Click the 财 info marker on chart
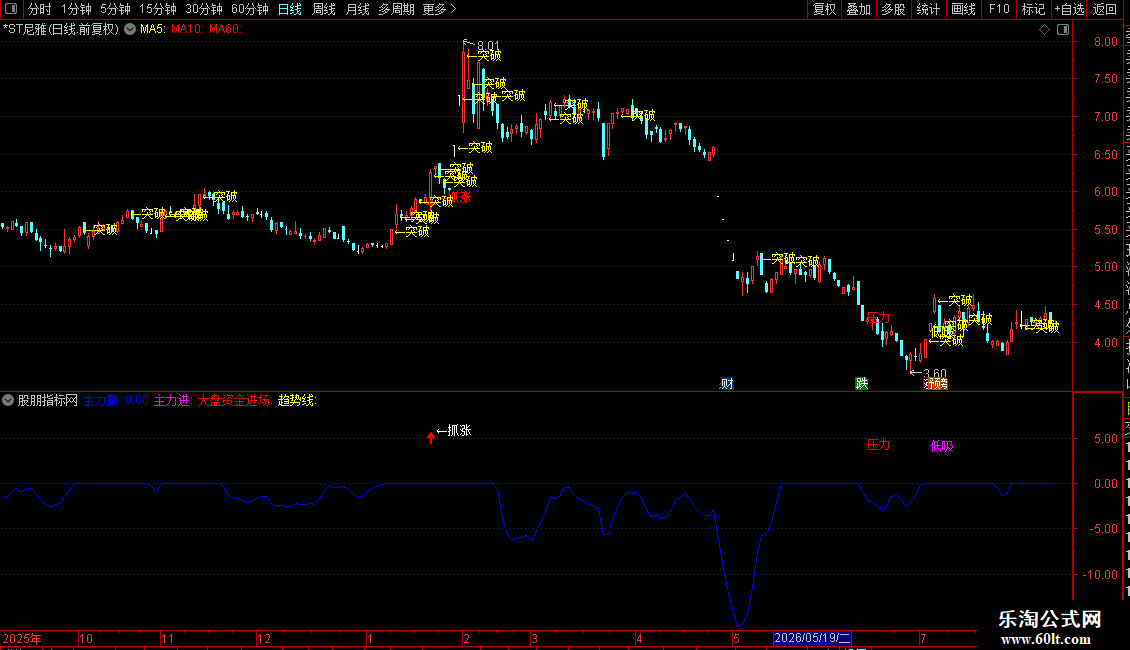Screen dimensions: 1130x650 coord(726,383)
